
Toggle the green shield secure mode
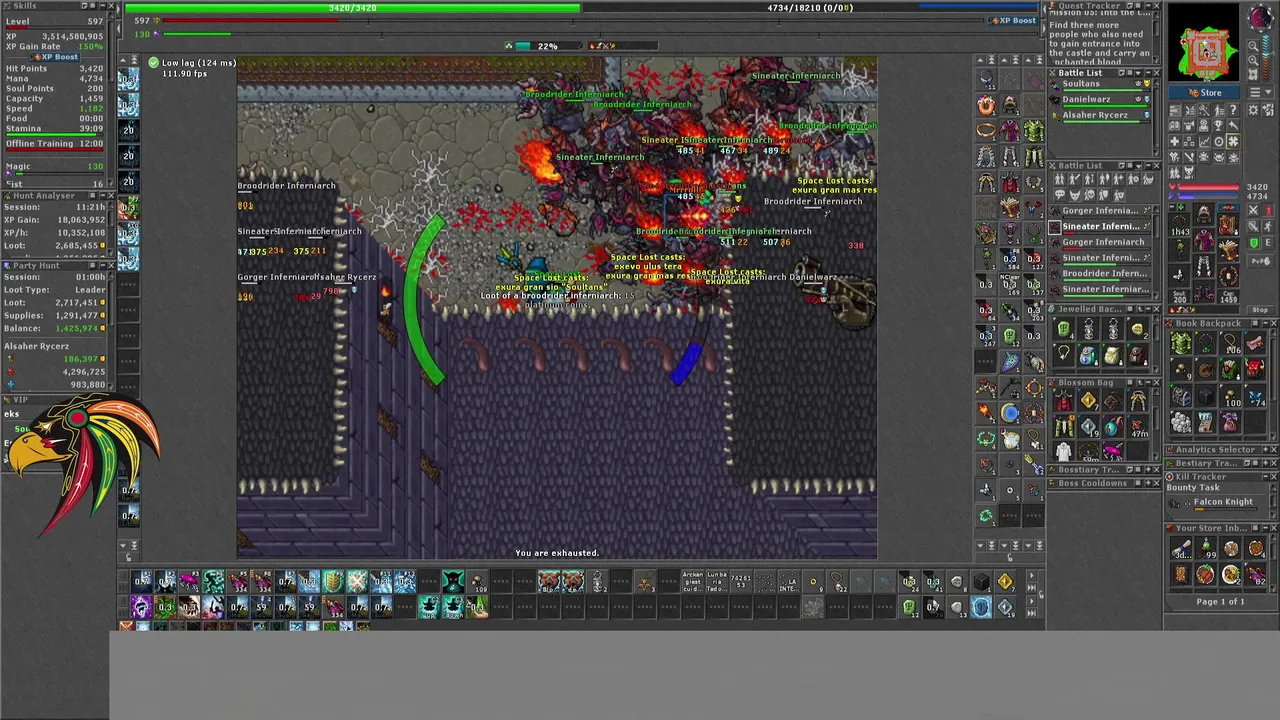(x=1253, y=243)
